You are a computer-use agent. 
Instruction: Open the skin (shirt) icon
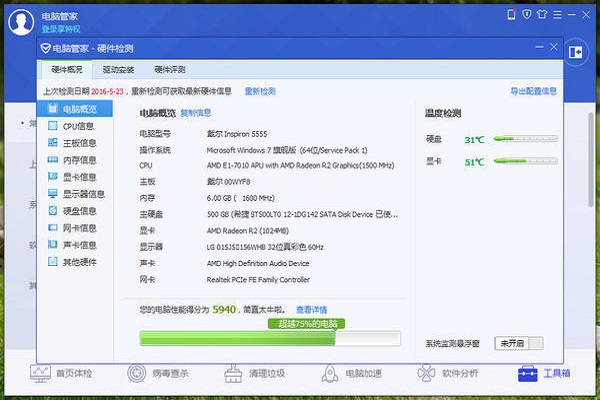point(542,15)
